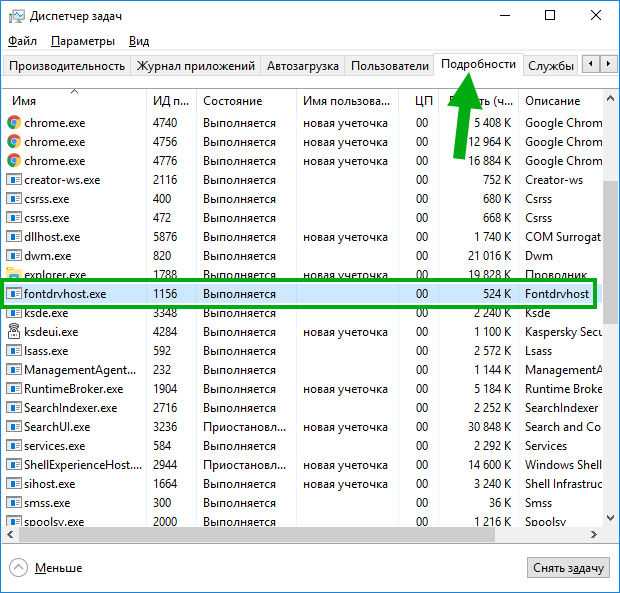Click fontdrvhost.exe process icon
The width and height of the screenshot is (620, 593).
point(14,294)
